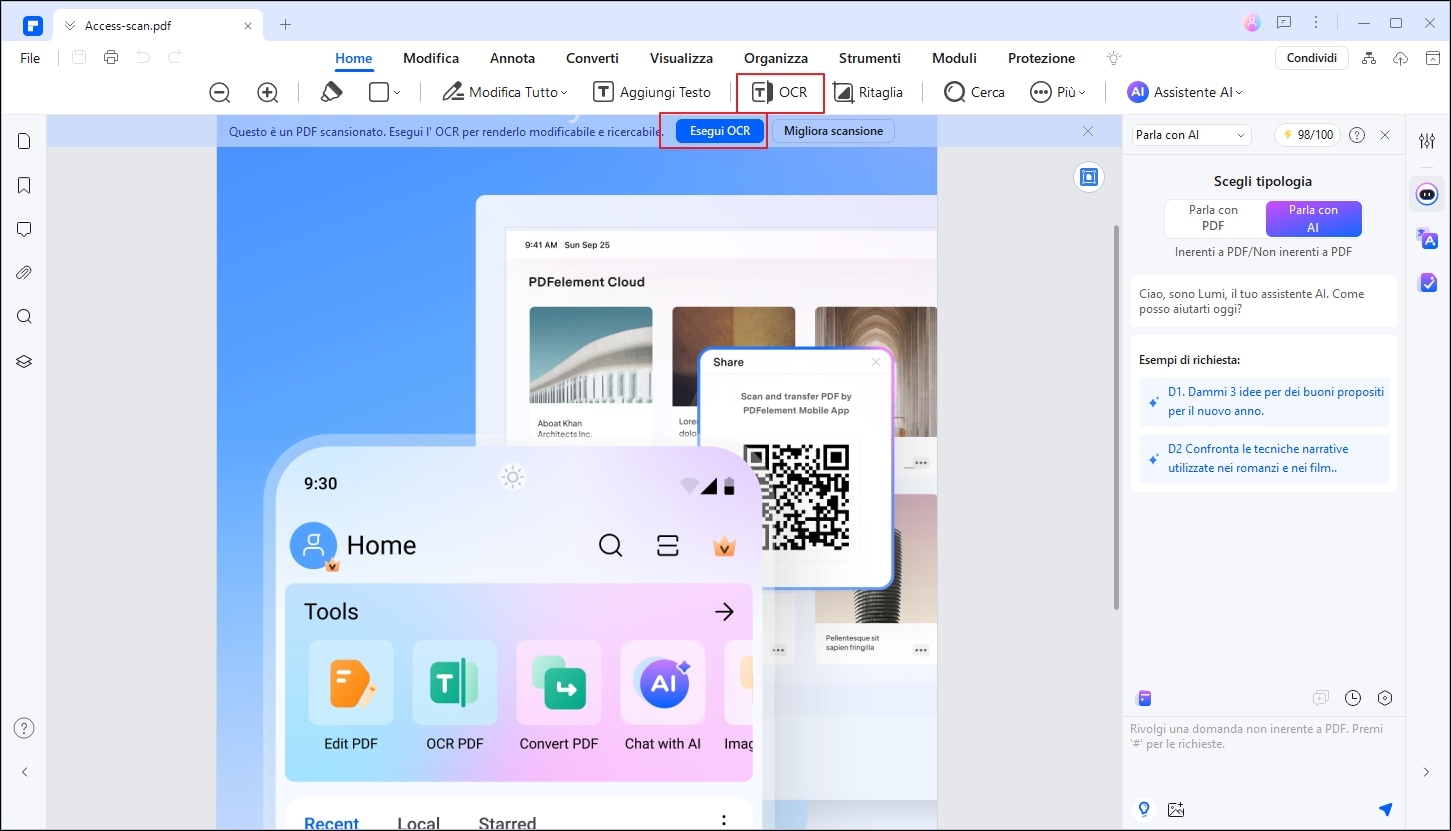Image resolution: width=1451 pixels, height=831 pixels.
Task: Click the floating blue page tool icon
Action: pyautogui.click(x=1089, y=177)
